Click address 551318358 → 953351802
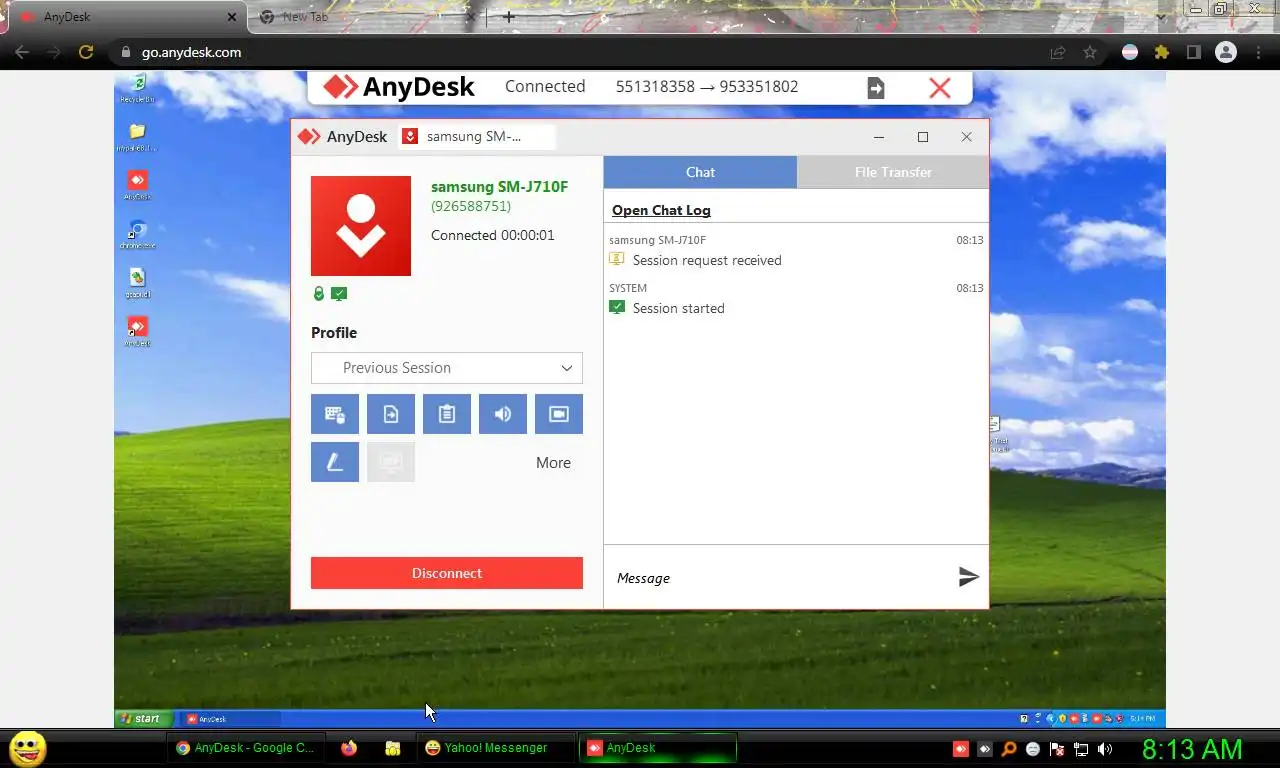The image size is (1280, 768). coord(707,86)
